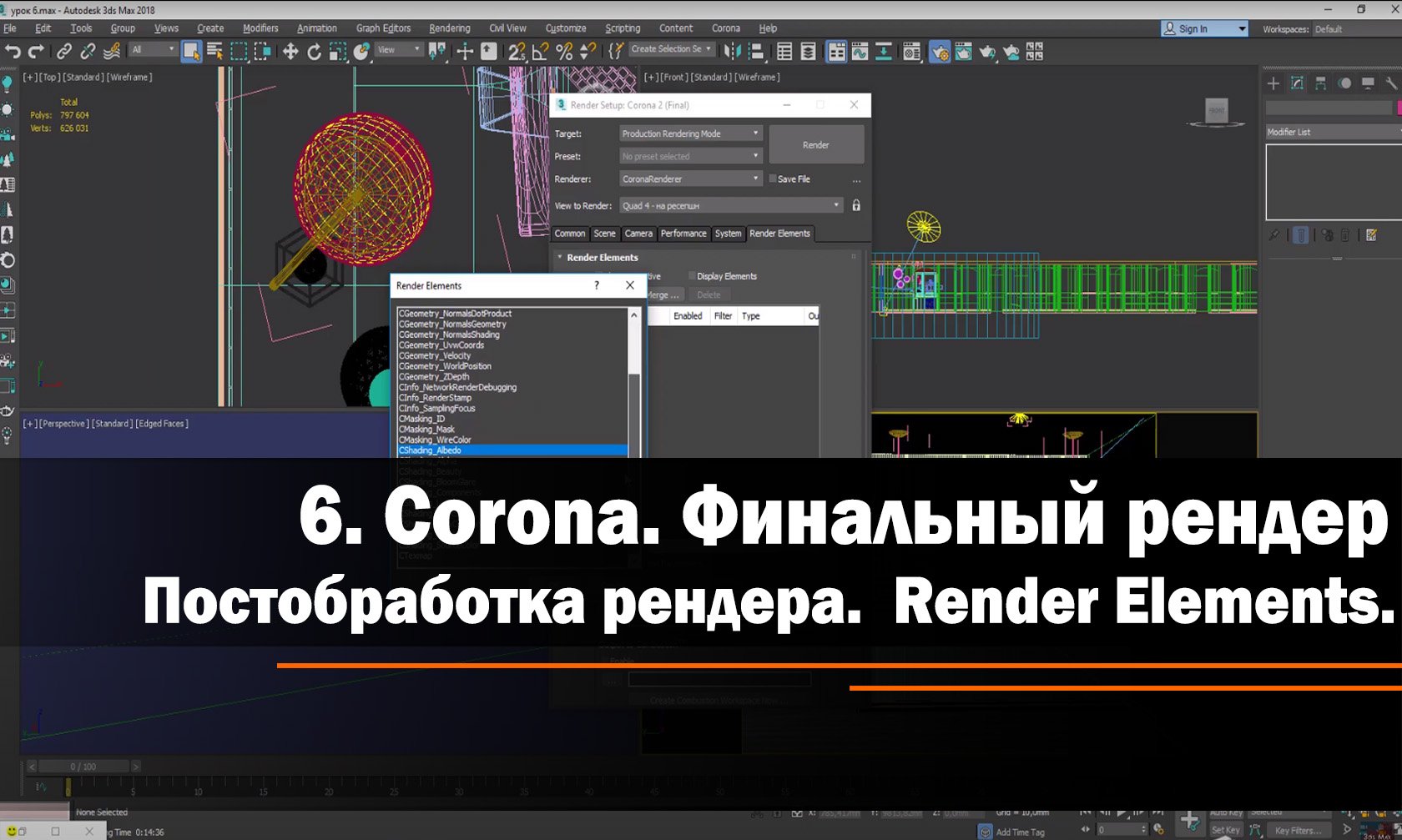The width and height of the screenshot is (1402, 840).
Task: Enable the Display Elements checkbox
Action: 693,276
